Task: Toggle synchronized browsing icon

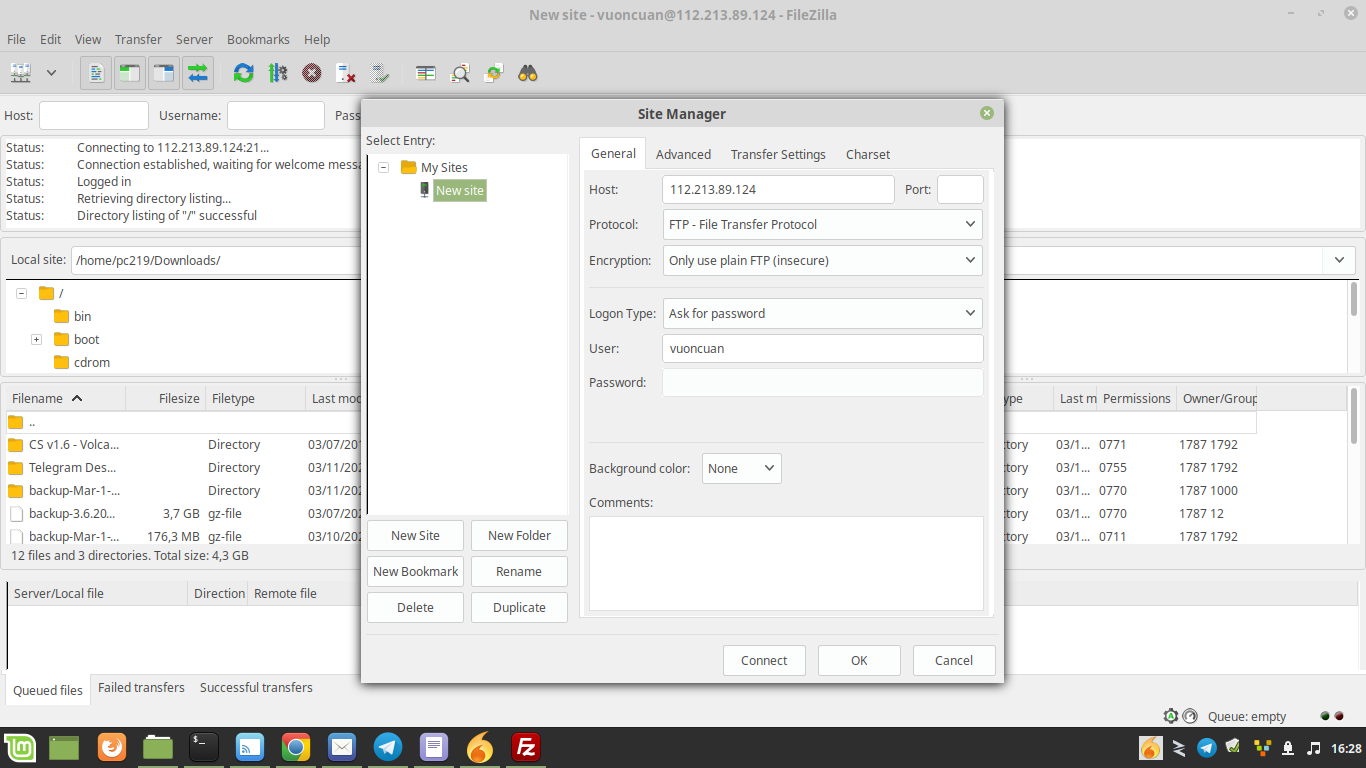Action: 494,73
